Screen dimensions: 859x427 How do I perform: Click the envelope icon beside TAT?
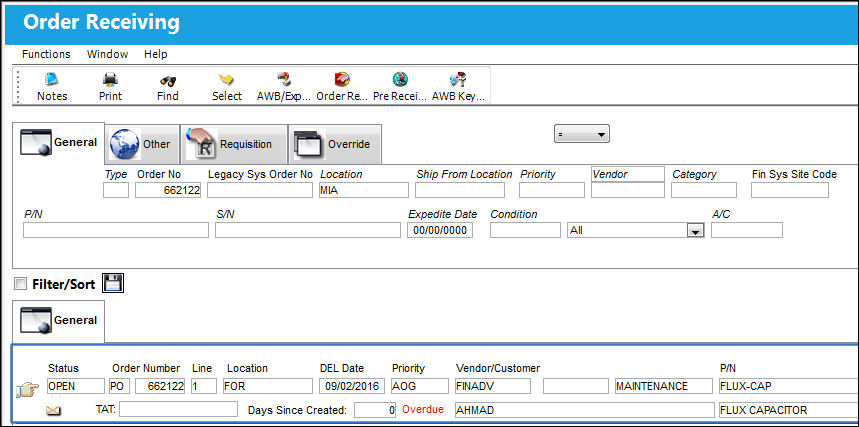tap(54, 410)
